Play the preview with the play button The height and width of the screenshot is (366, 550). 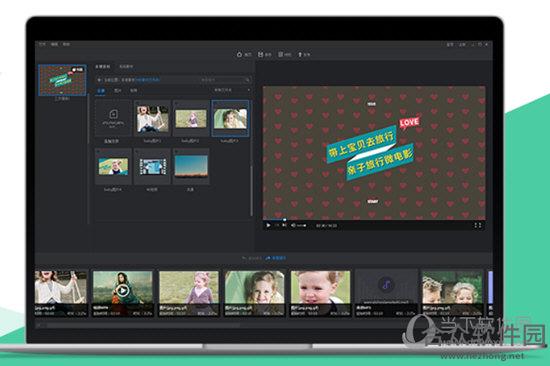(268, 225)
